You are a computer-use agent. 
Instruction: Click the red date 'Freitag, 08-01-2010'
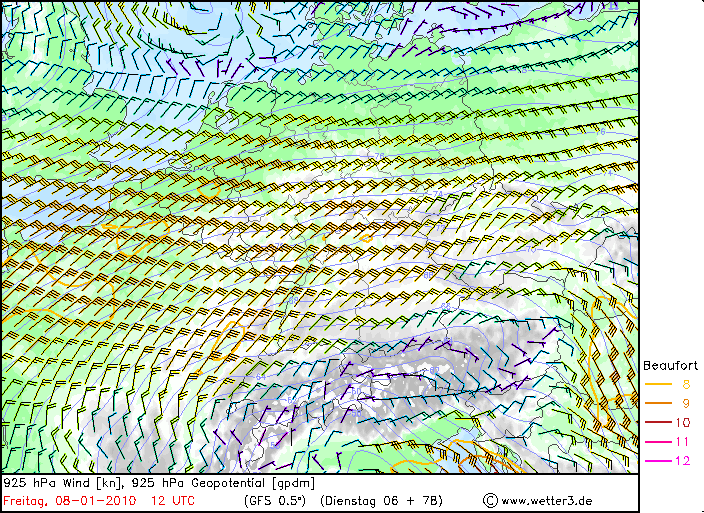tap(70, 500)
